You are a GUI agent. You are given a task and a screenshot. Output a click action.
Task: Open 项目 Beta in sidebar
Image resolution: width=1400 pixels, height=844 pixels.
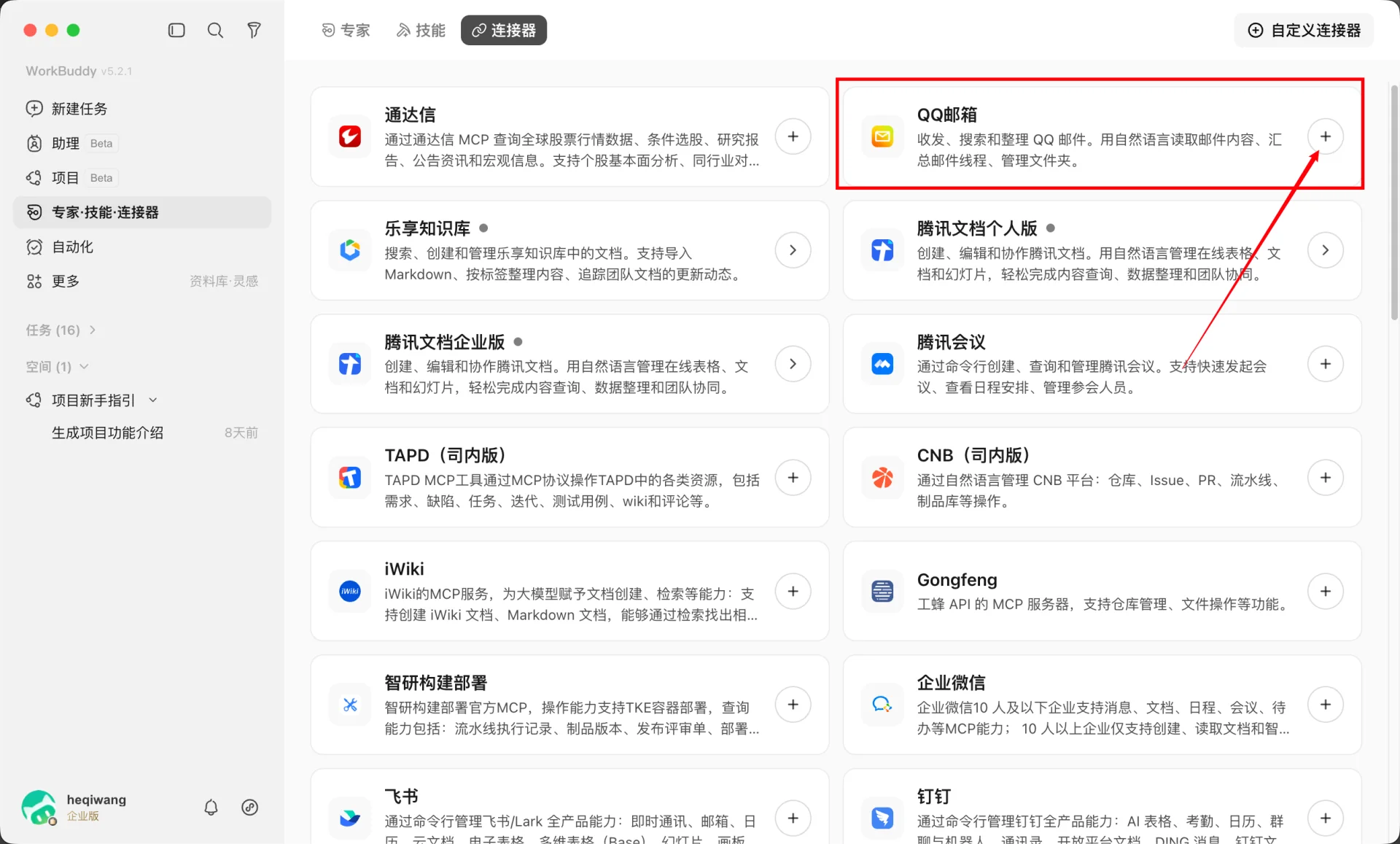142,177
